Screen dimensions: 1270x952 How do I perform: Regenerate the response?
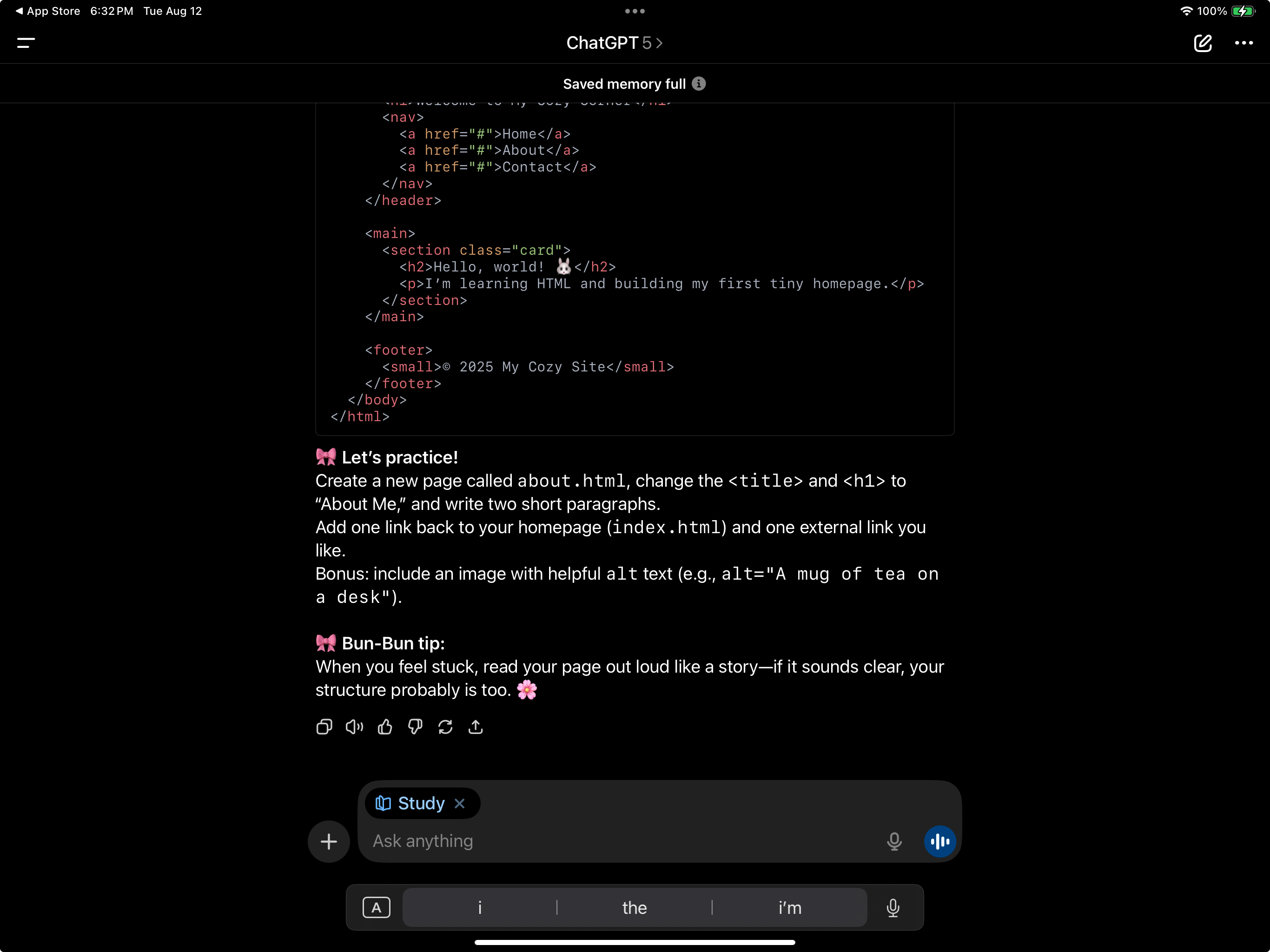(445, 727)
